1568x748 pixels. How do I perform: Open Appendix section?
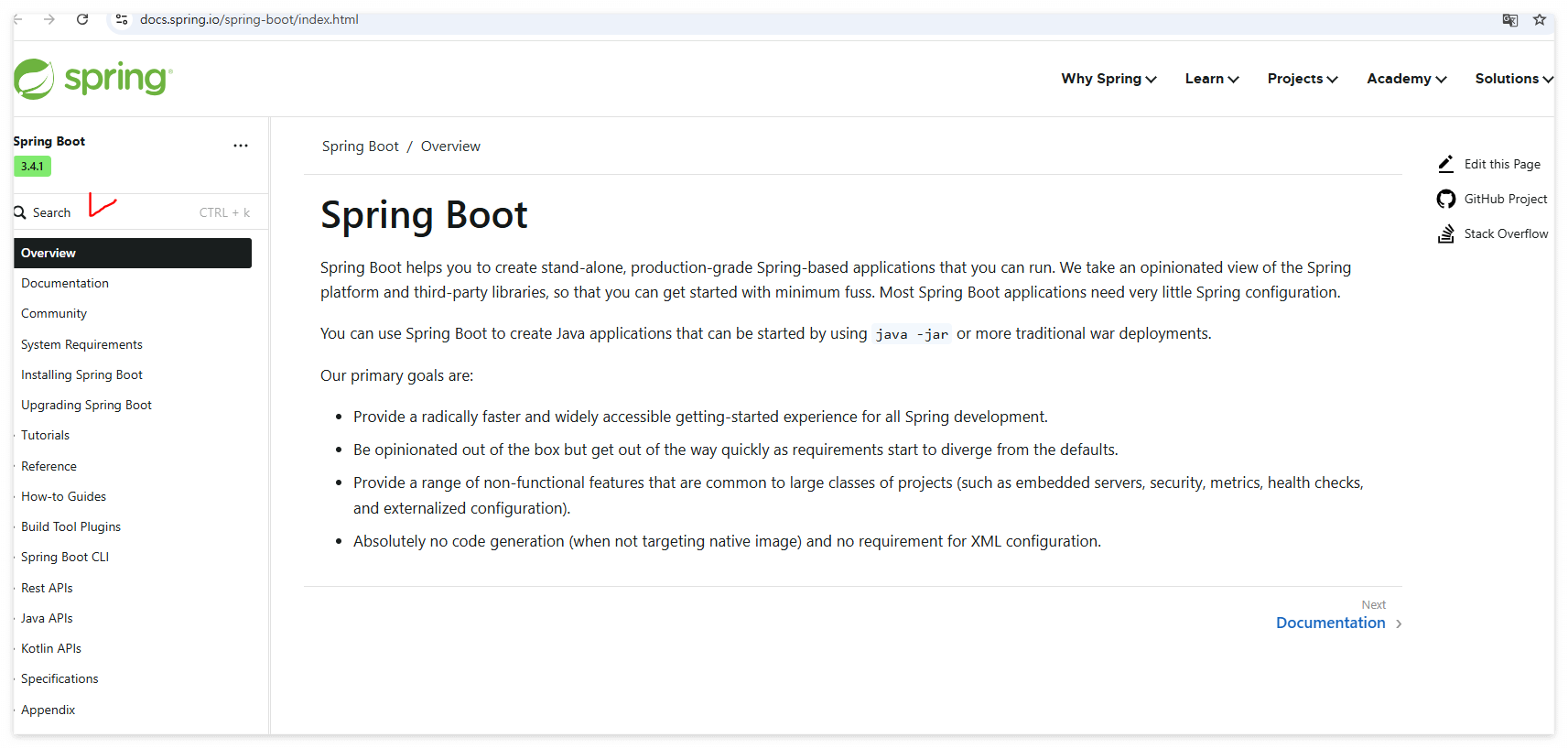pos(48,710)
